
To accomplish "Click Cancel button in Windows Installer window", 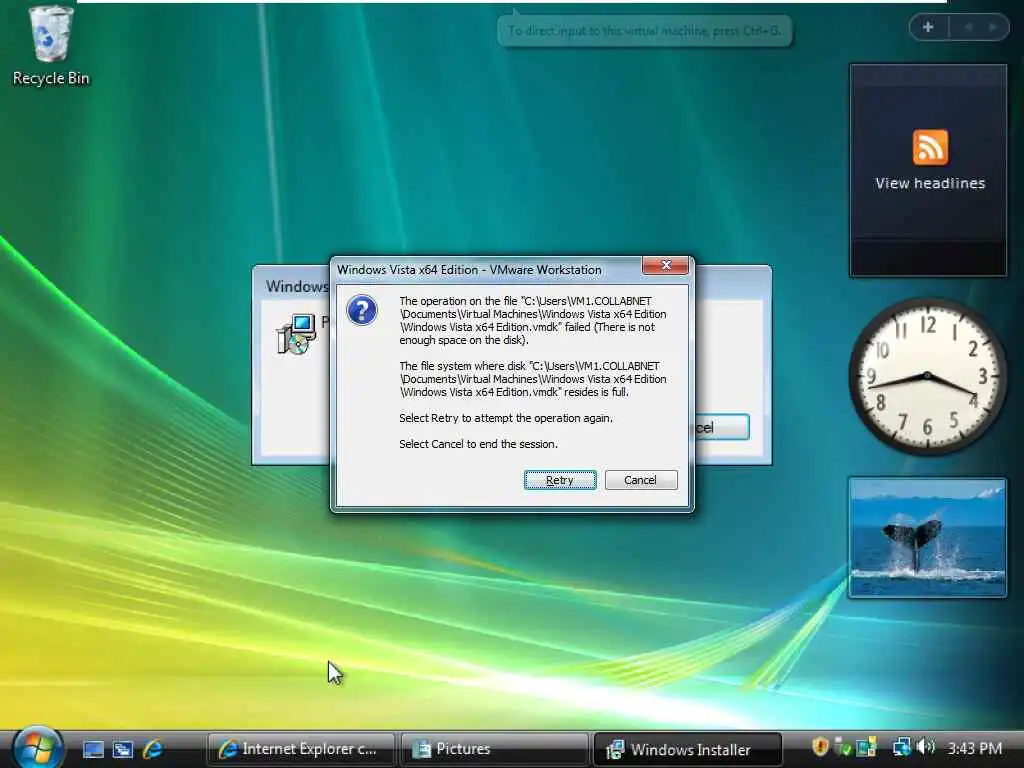I will (722, 428).
